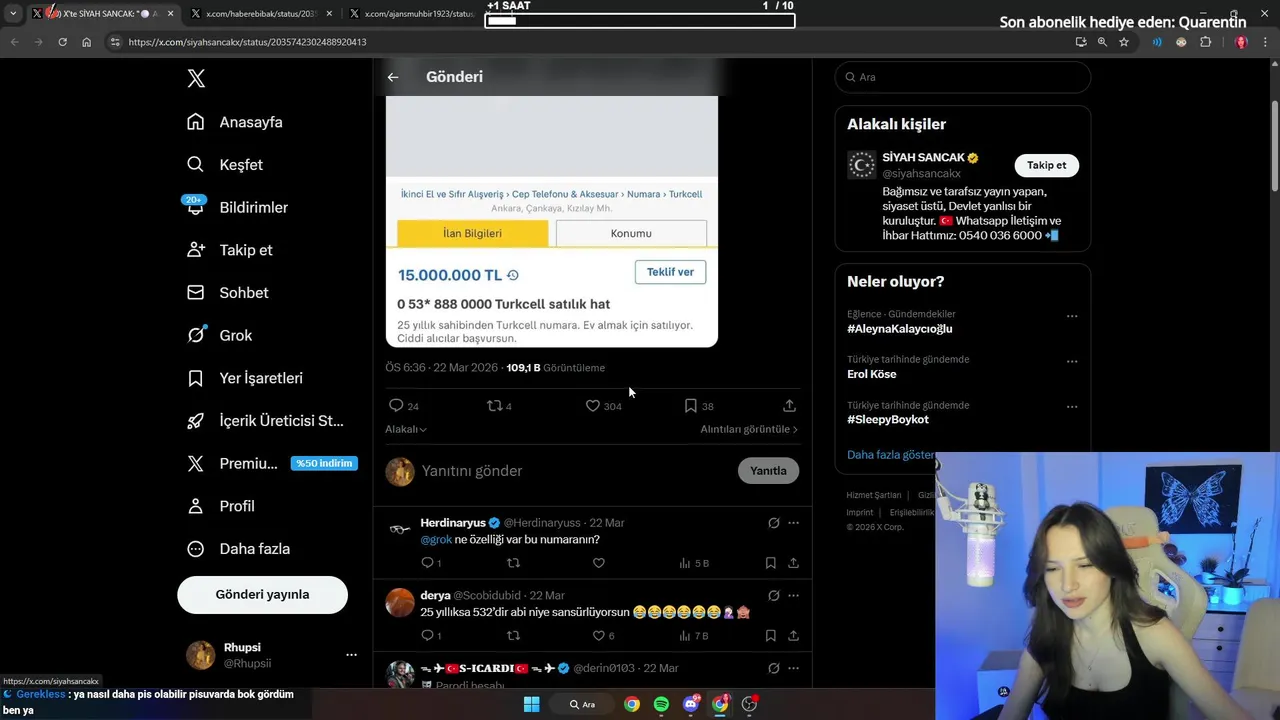Open Chrome extensions puzzle icon
This screenshot has width=1280, height=720.
click(x=1205, y=42)
